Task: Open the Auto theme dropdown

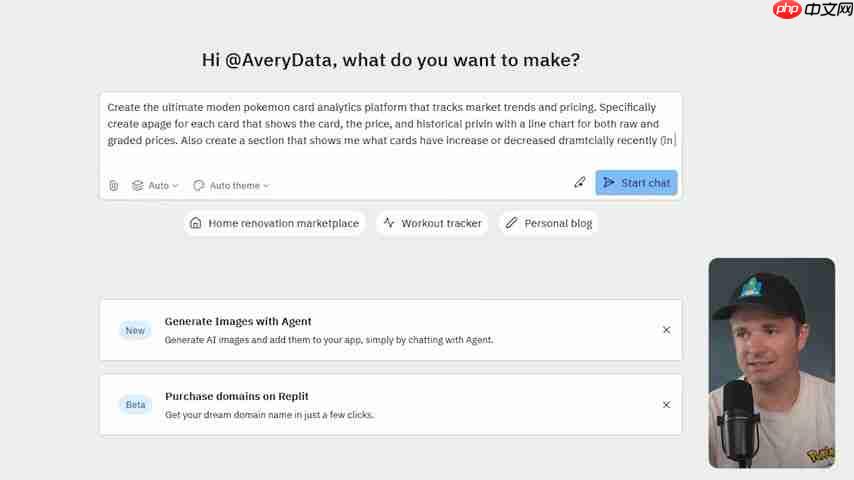Action: click(231, 186)
